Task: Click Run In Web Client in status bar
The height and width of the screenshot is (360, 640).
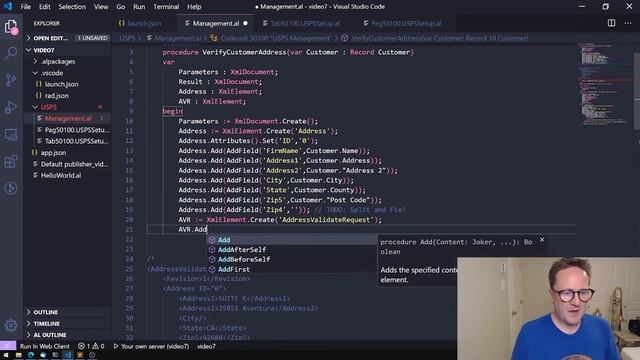Action: (44, 346)
